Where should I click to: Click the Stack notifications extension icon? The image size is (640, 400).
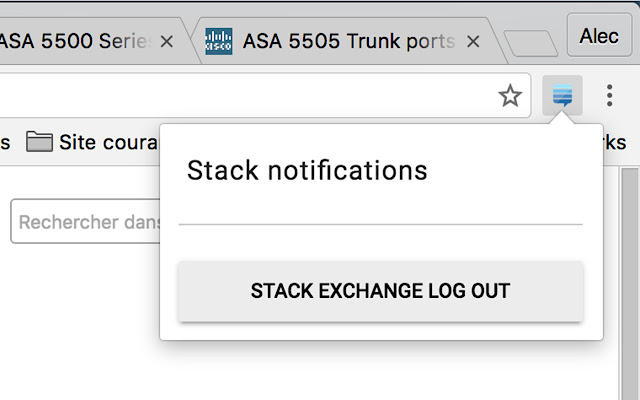(563, 96)
